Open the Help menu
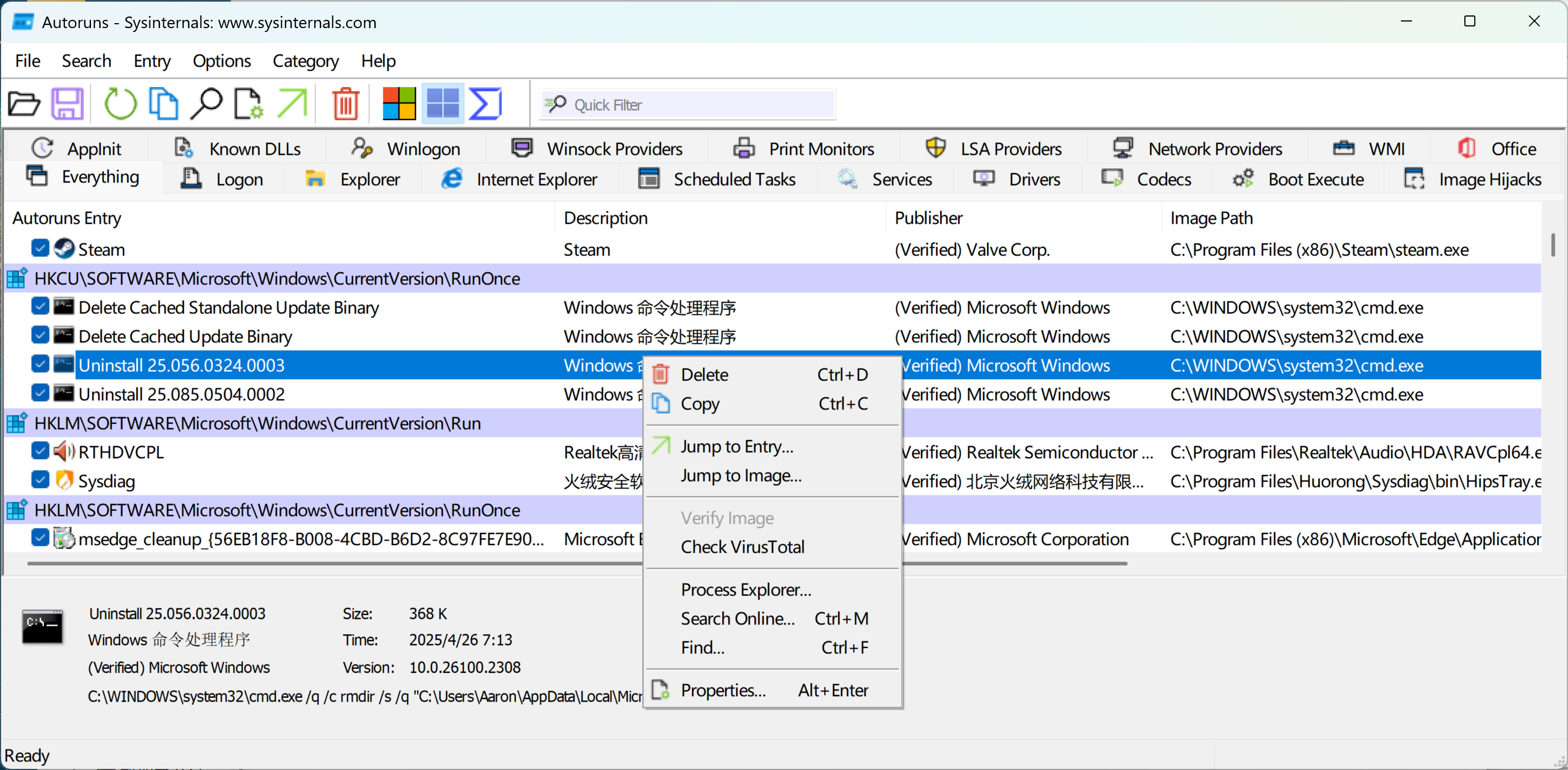Viewport: 1568px width, 770px height. coord(379,61)
